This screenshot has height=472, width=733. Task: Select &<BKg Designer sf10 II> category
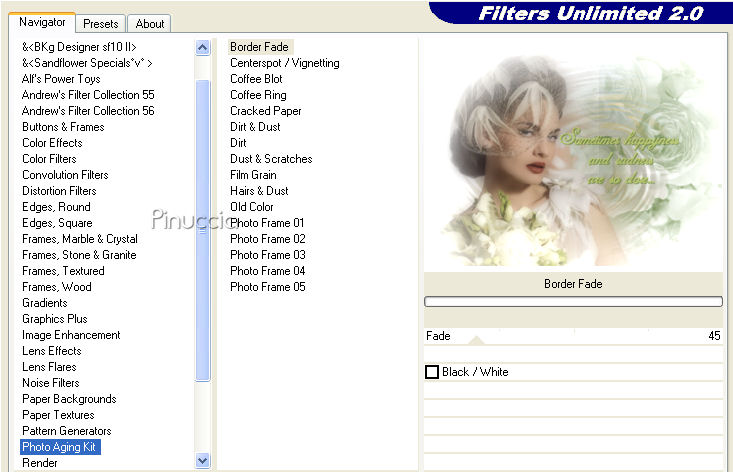tap(79, 47)
